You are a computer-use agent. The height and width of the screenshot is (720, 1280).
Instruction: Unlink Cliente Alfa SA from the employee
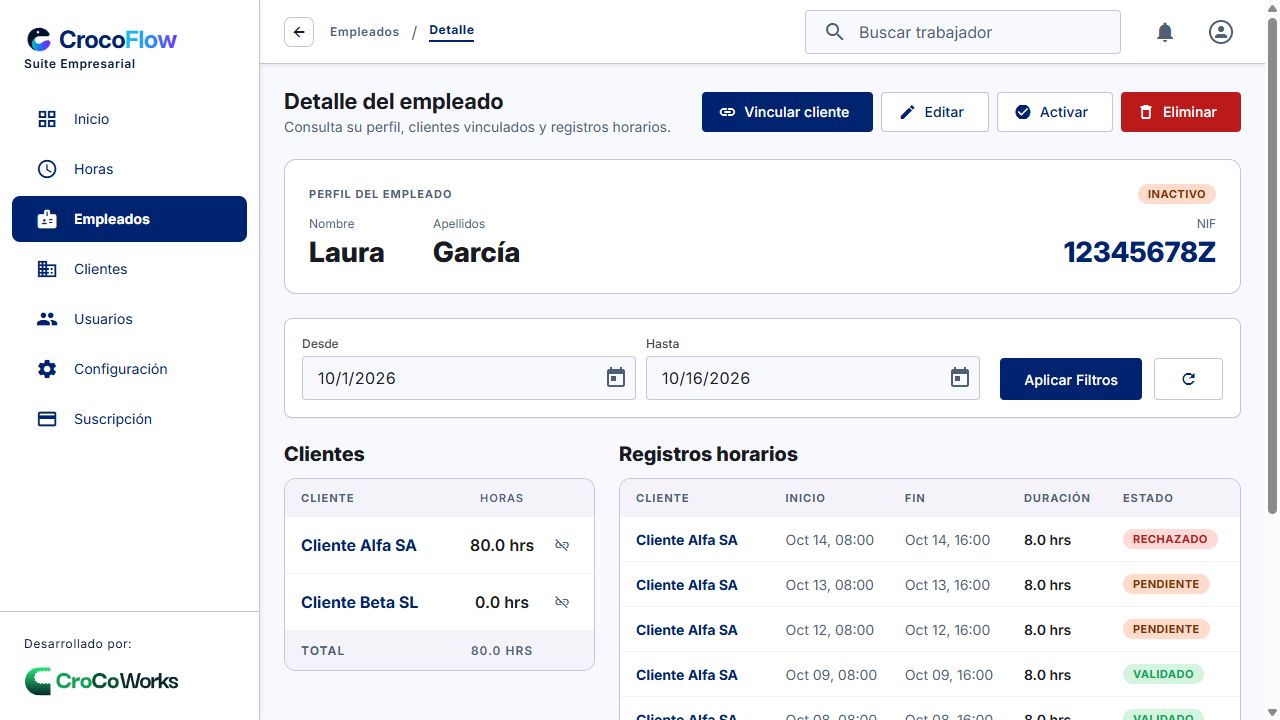pyautogui.click(x=562, y=545)
